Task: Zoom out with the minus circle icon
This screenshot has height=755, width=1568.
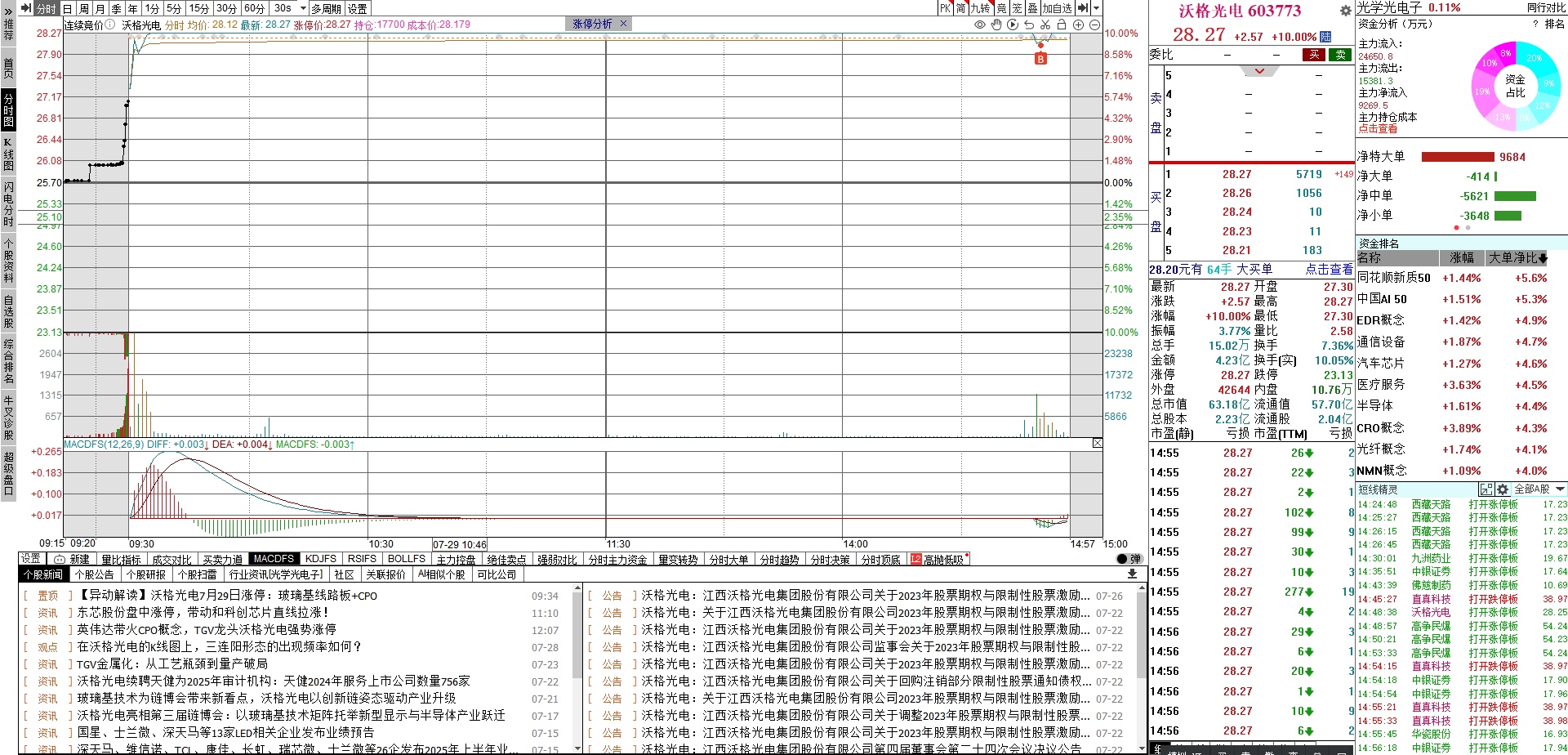Action: point(1094,25)
